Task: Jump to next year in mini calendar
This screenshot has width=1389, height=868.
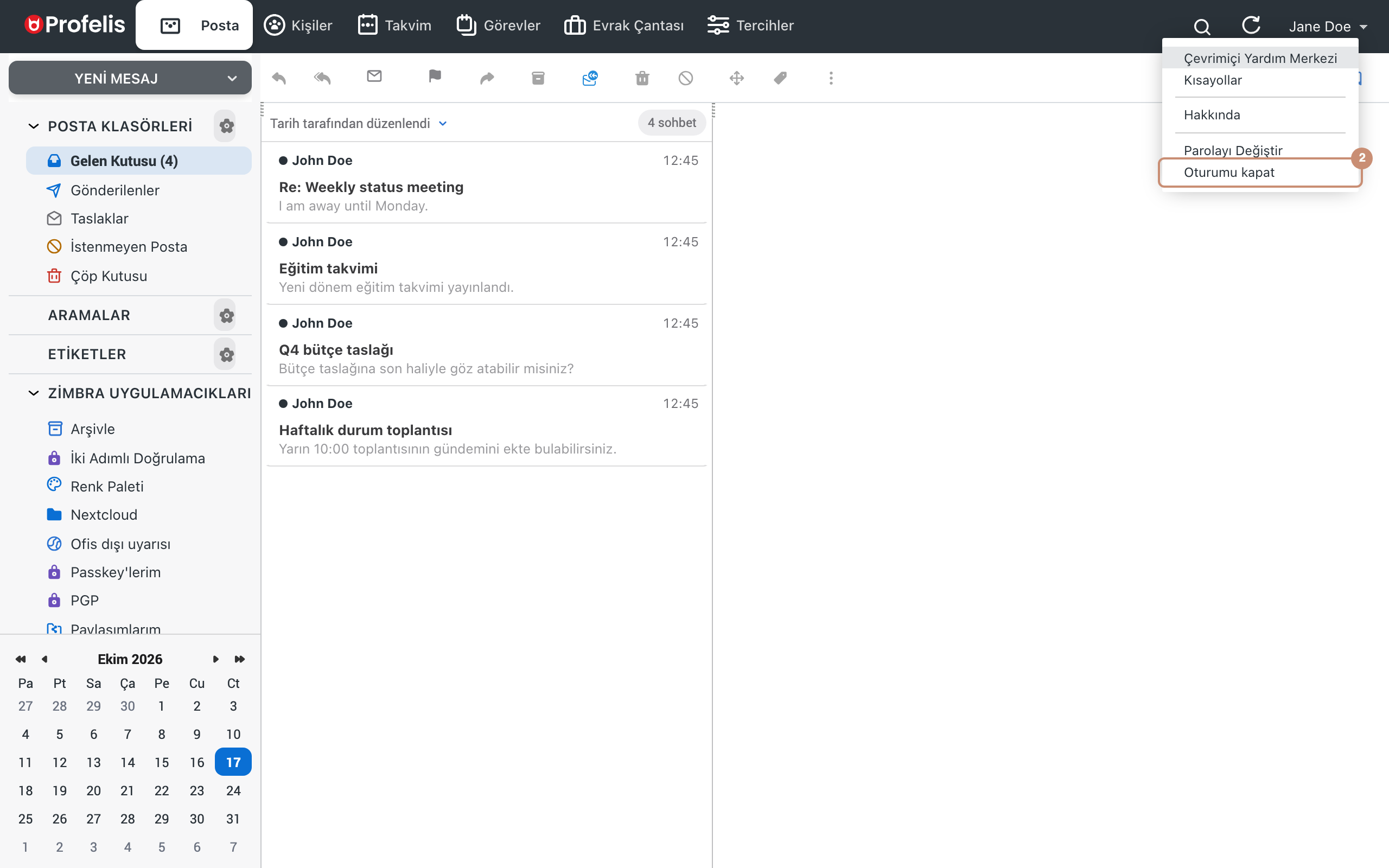Action: (x=239, y=659)
